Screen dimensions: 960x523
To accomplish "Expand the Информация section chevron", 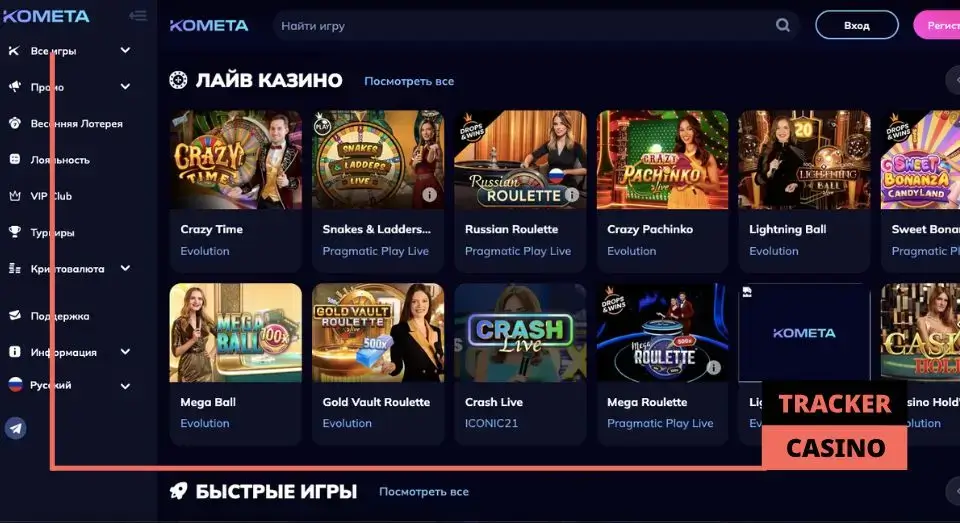I will 125,352.
